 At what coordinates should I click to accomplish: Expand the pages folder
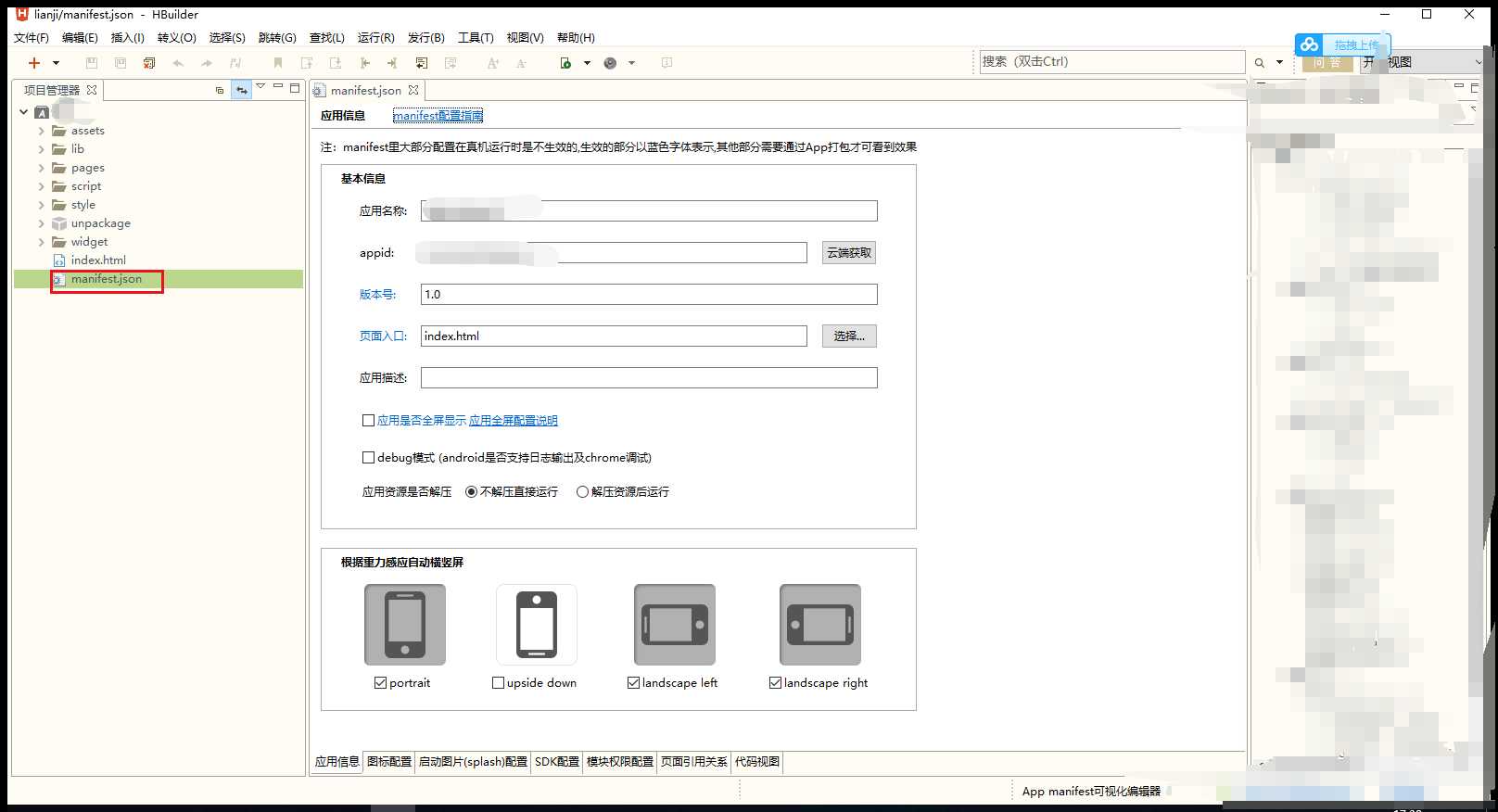[41, 168]
